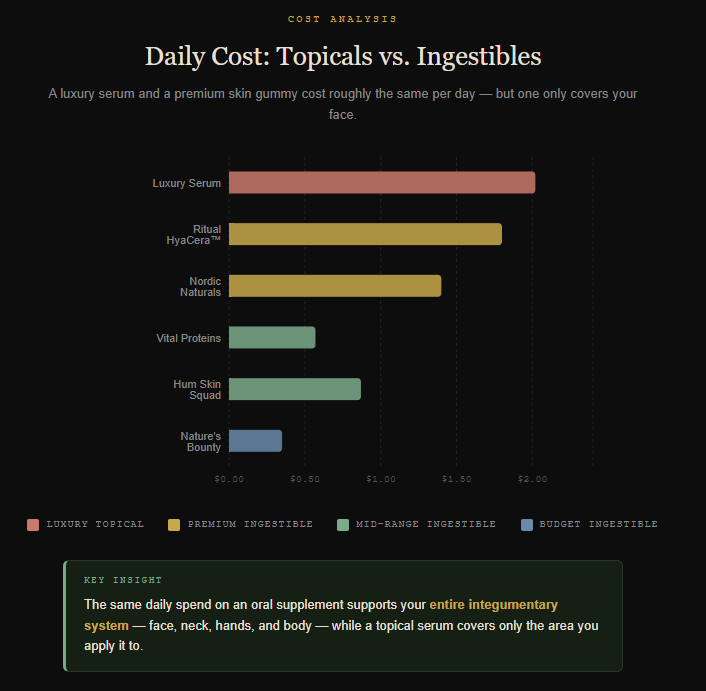Click the $2.00 axis tick label

(532, 479)
